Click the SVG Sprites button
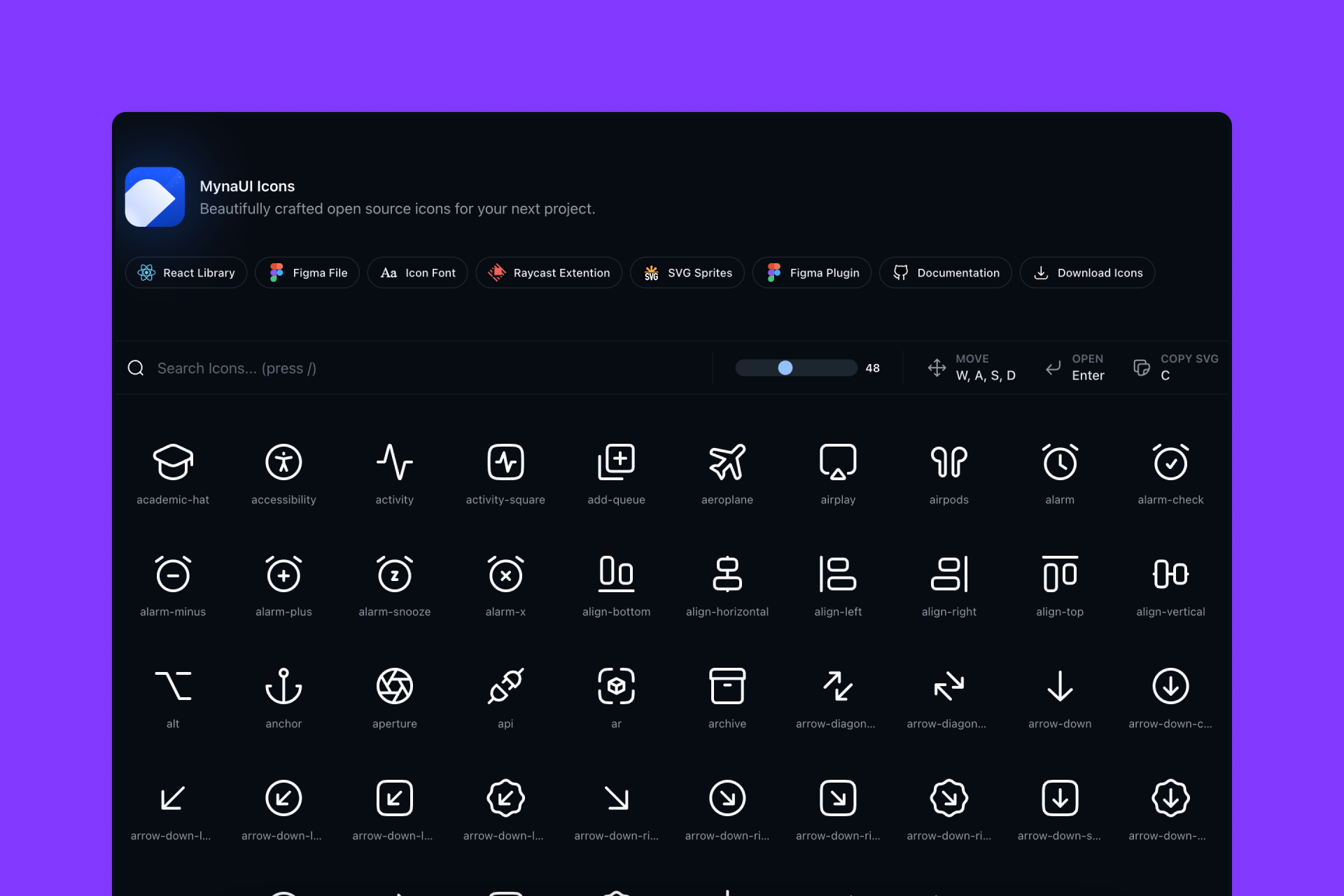Screen dimensions: 1344x896 687,273
